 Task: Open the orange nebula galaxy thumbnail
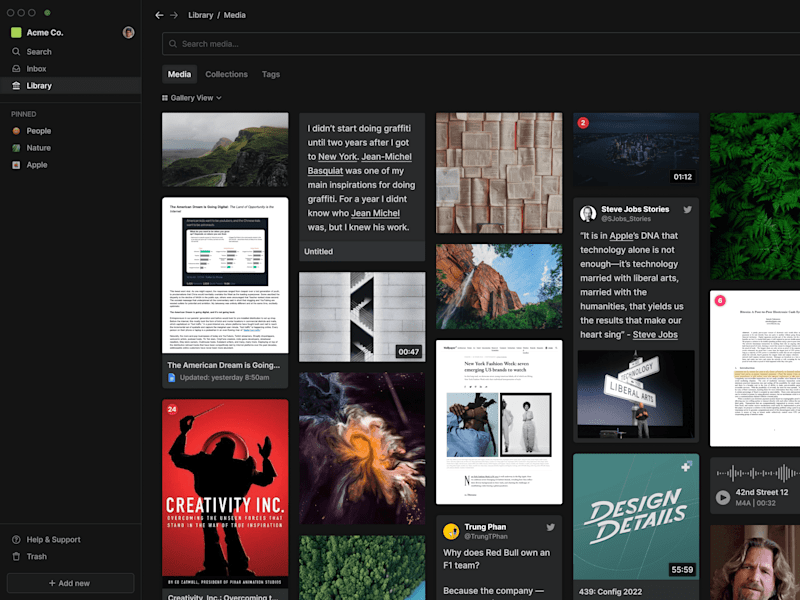[362, 448]
